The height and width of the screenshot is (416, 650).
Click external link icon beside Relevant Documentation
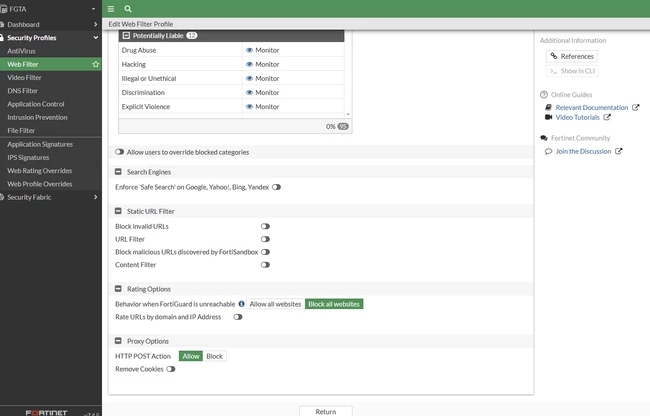[635, 107]
